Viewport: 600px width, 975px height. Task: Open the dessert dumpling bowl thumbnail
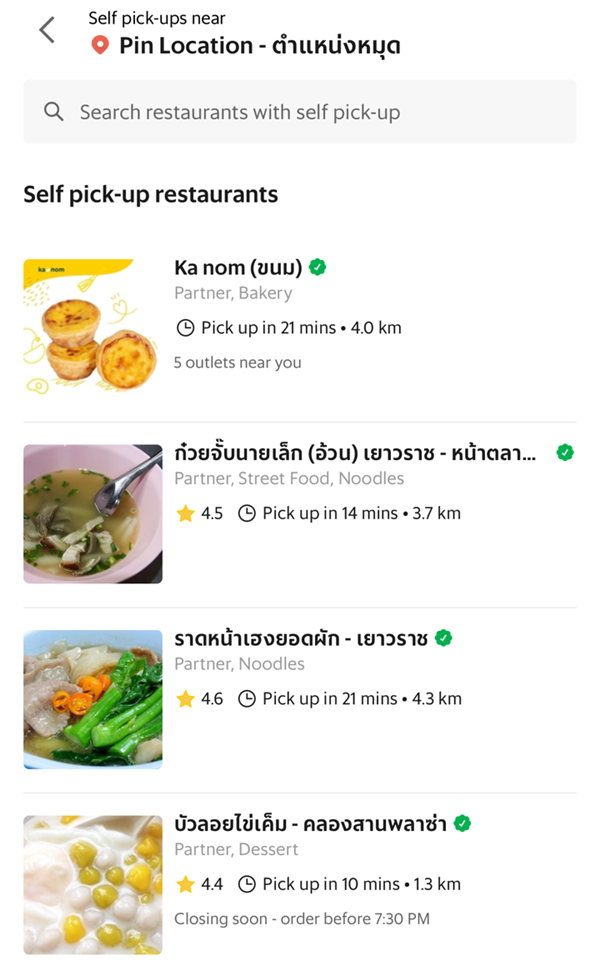click(x=93, y=885)
